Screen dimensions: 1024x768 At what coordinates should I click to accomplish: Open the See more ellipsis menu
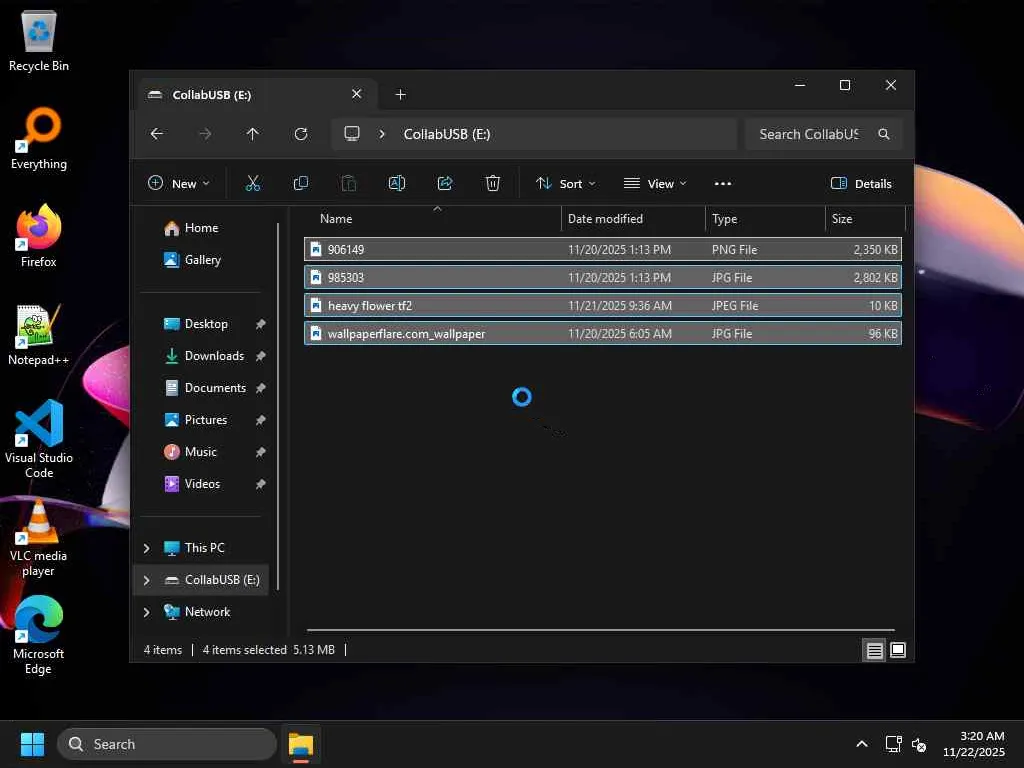tap(723, 183)
